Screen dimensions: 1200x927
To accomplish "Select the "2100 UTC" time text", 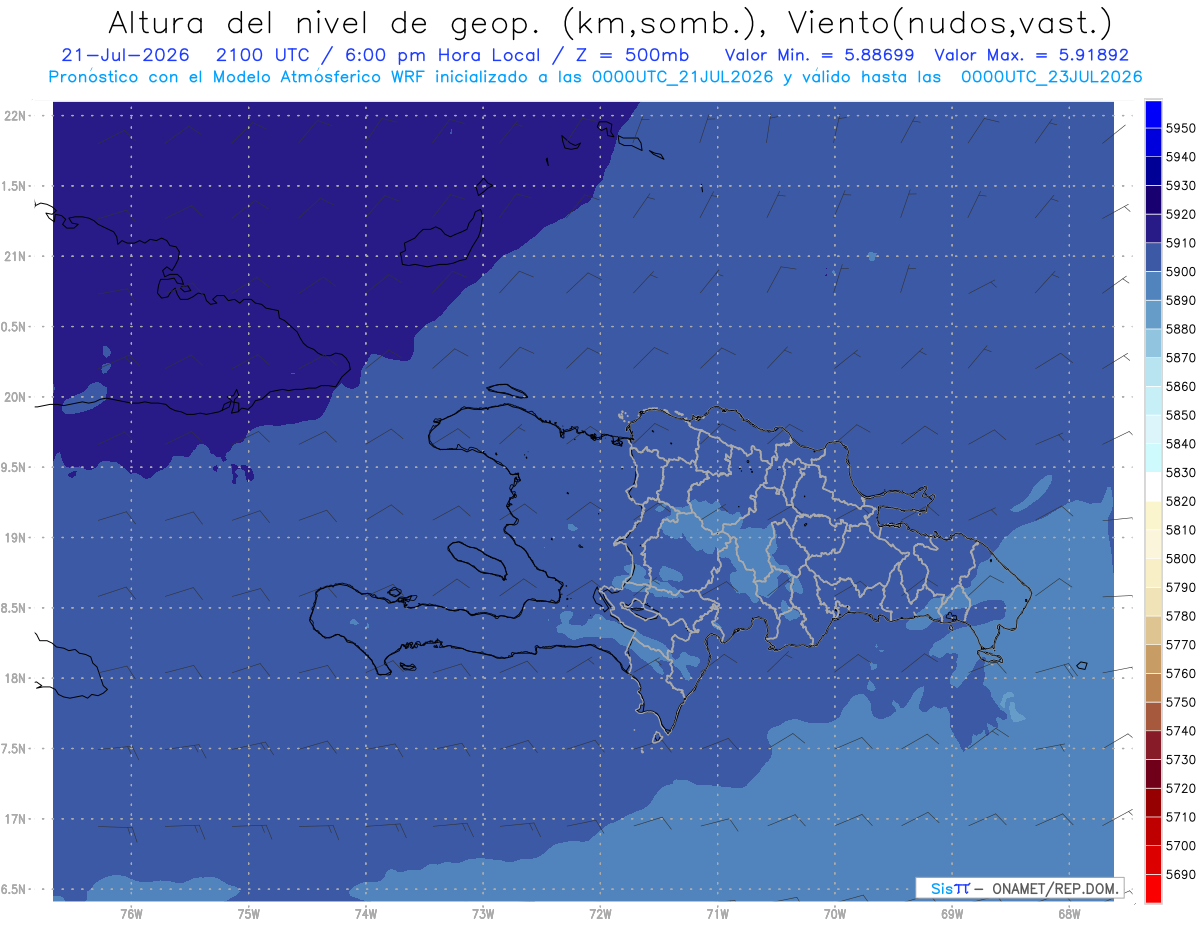I will 263,55.
